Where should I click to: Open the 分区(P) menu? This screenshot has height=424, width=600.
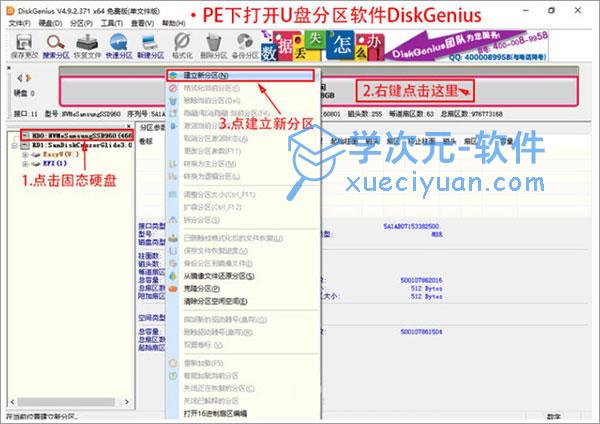point(81,24)
